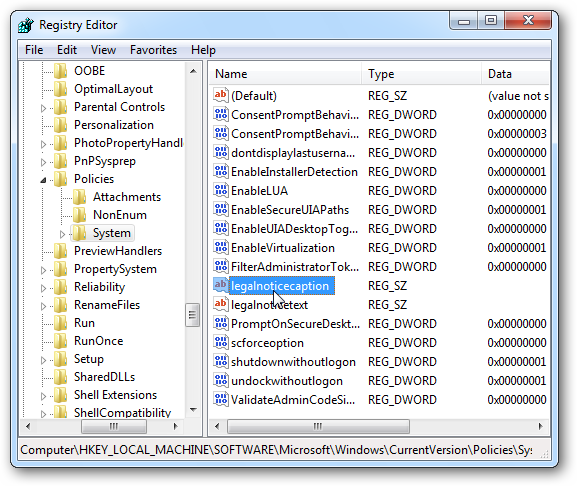Click the Data column header
577x486 pixels.
tap(516, 74)
